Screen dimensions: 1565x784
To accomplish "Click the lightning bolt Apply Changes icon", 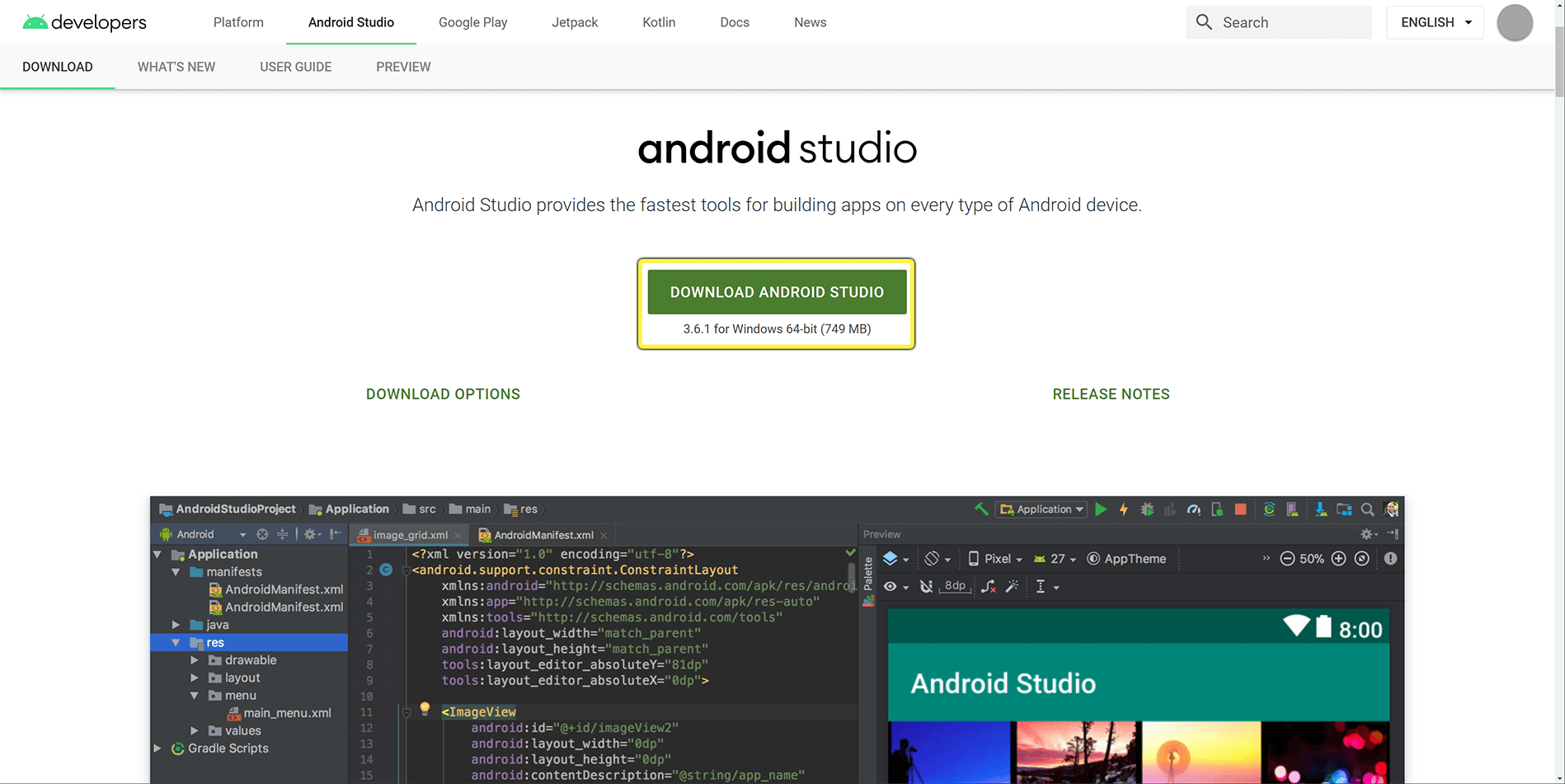I will pyautogui.click(x=1123, y=509).
